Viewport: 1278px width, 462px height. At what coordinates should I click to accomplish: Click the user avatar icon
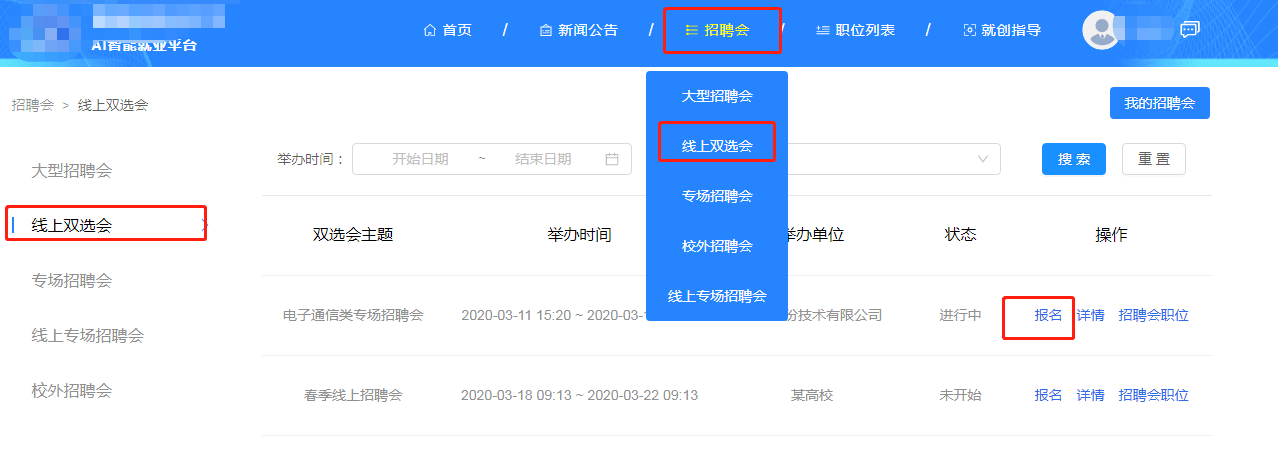tap(1101, 30)
